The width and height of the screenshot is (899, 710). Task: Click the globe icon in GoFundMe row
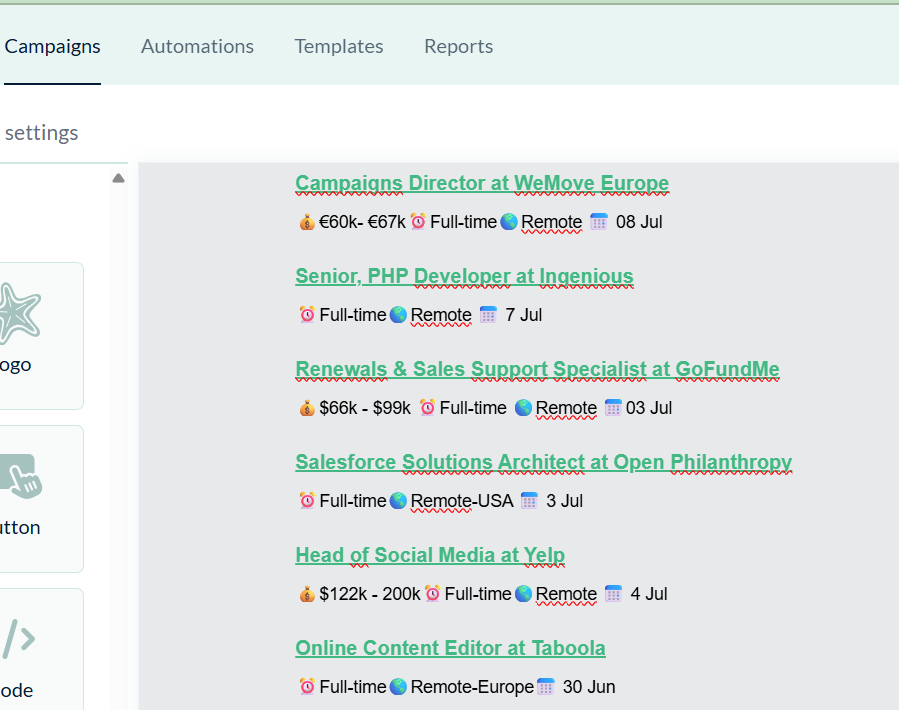[x=523, y=408]
